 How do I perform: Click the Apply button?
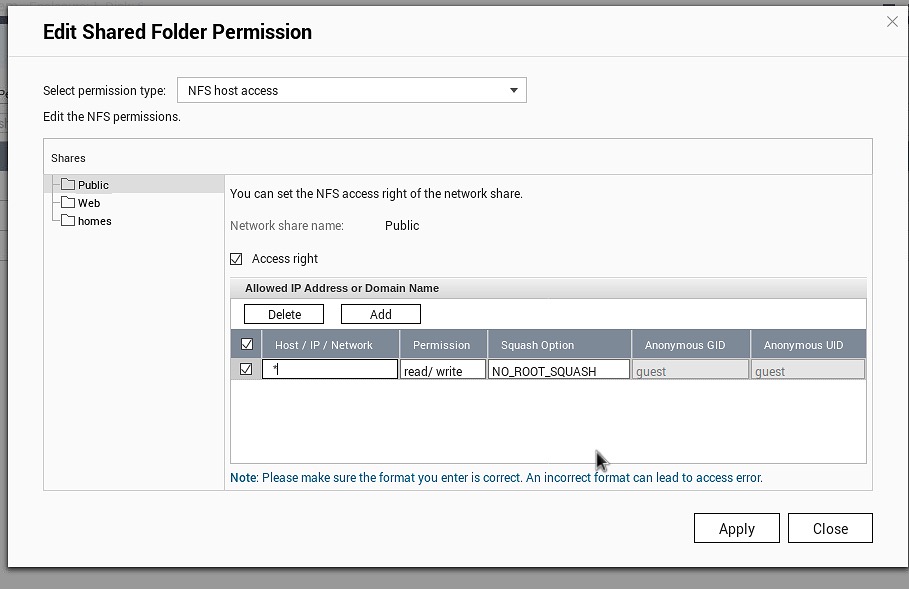tap(736, 528)
